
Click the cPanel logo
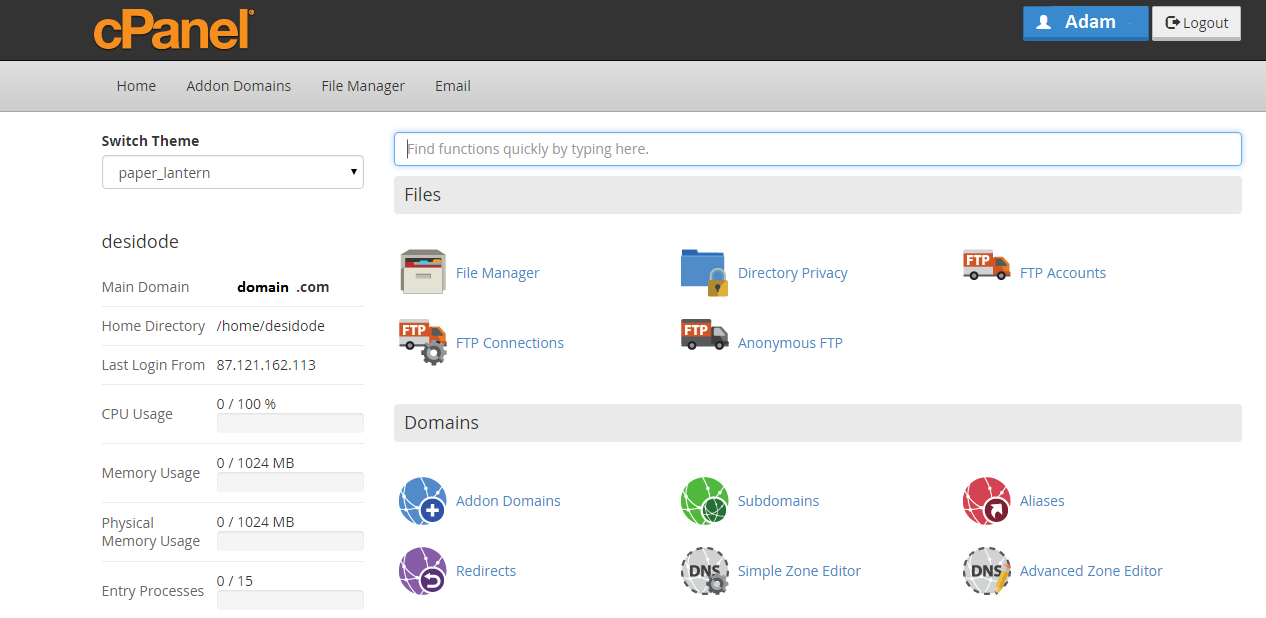[174, 29]
